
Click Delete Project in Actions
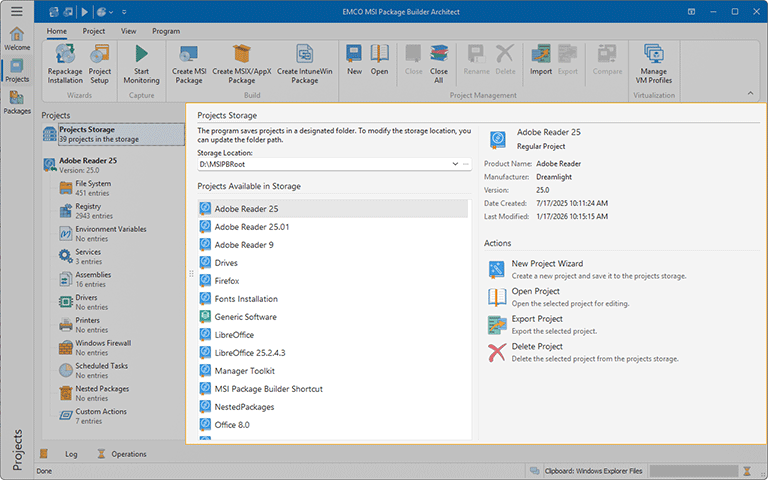tap(536, 347)
